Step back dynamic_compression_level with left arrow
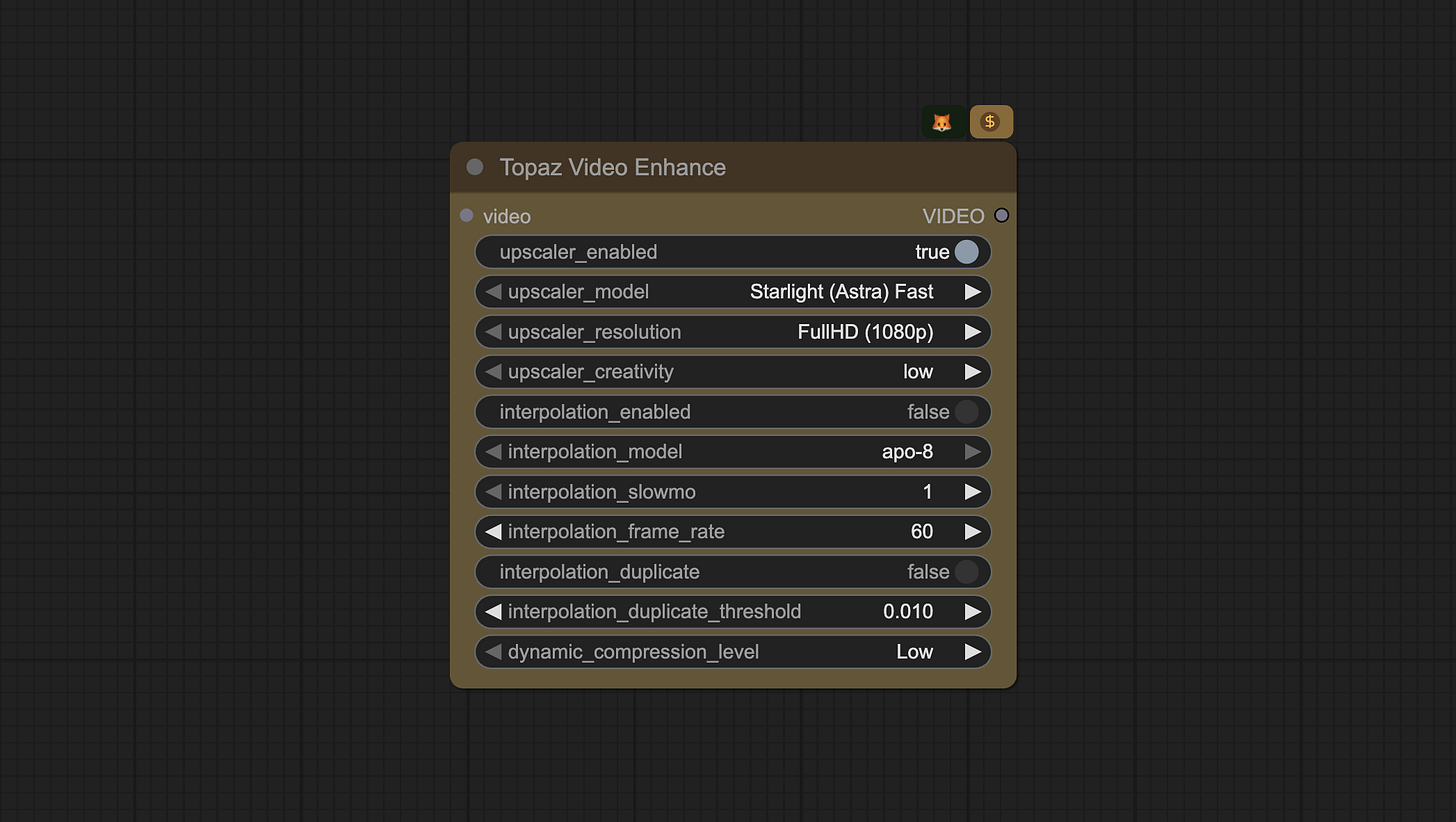 [x=493, y=652]
